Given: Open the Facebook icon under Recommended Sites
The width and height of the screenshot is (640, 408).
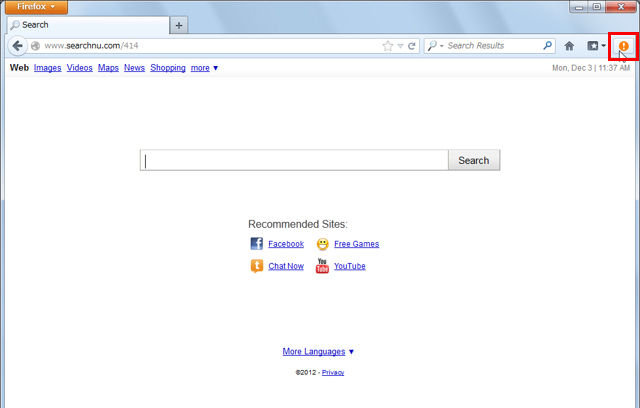Looking at the screenshot, I should pos(257,244).
